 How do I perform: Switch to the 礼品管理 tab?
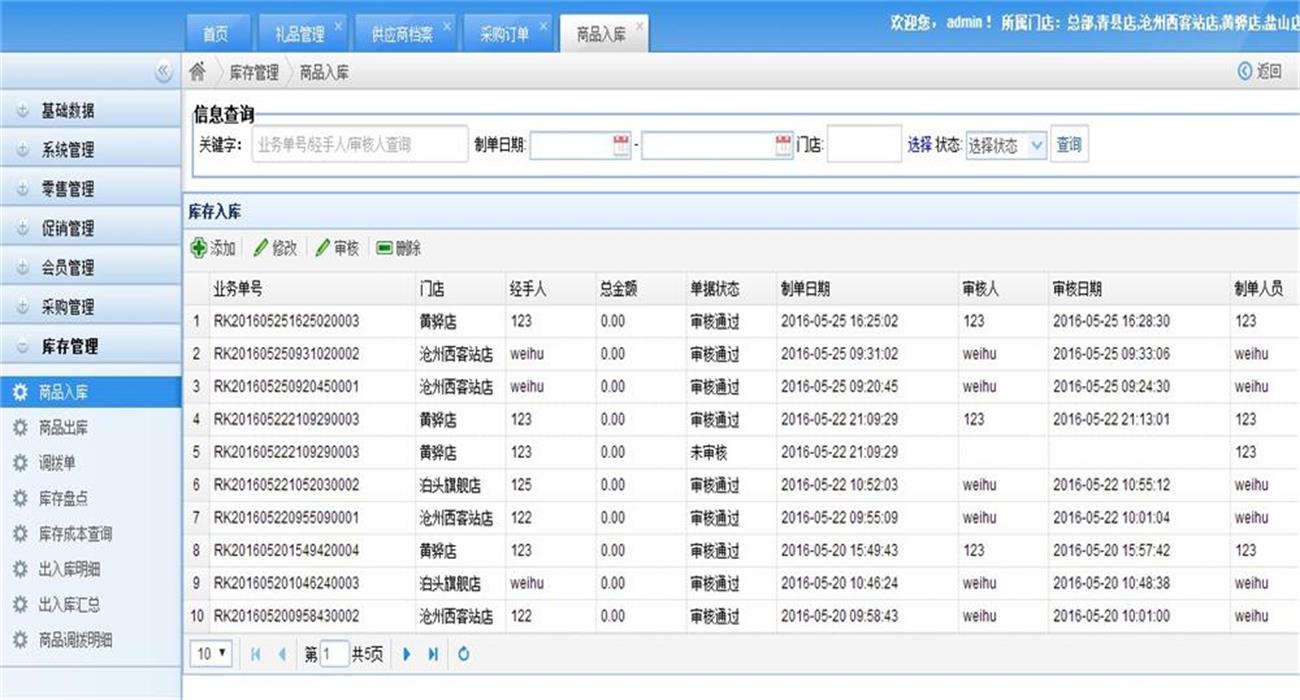coord(299,34)
